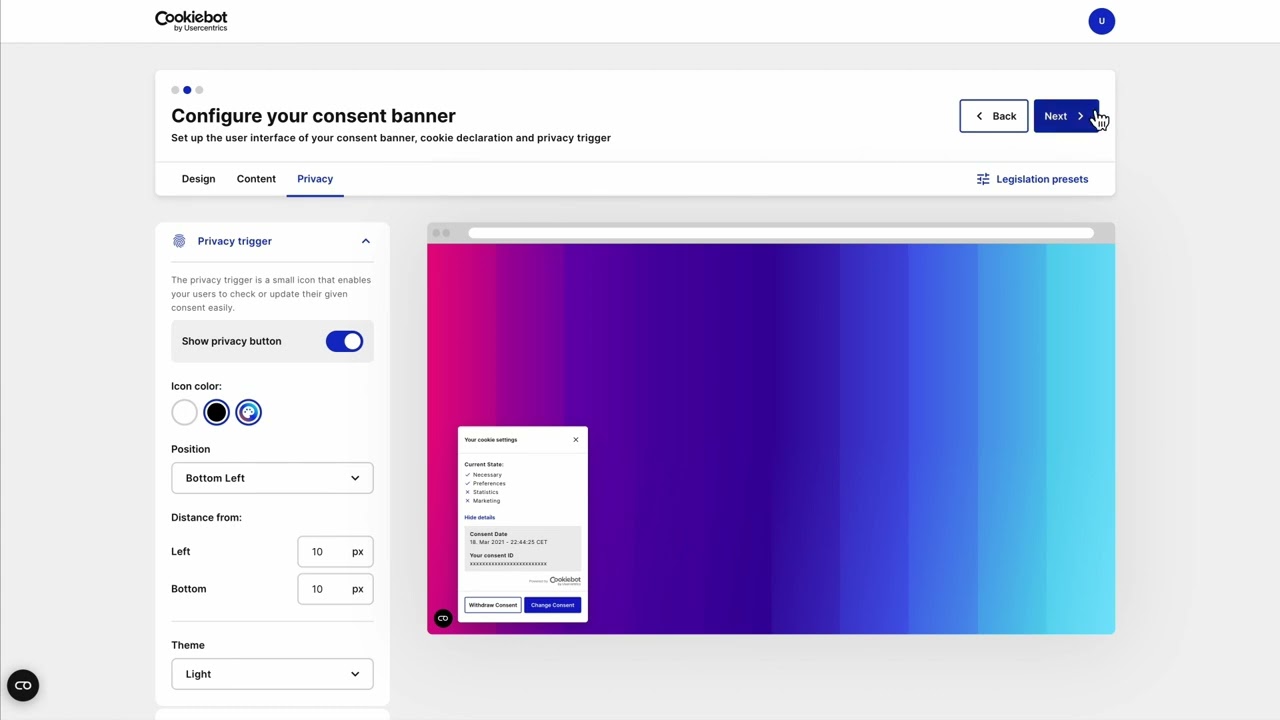The image size is (1280, 720).
Task: Close the cookie settings preview popup
Action: 576,440
